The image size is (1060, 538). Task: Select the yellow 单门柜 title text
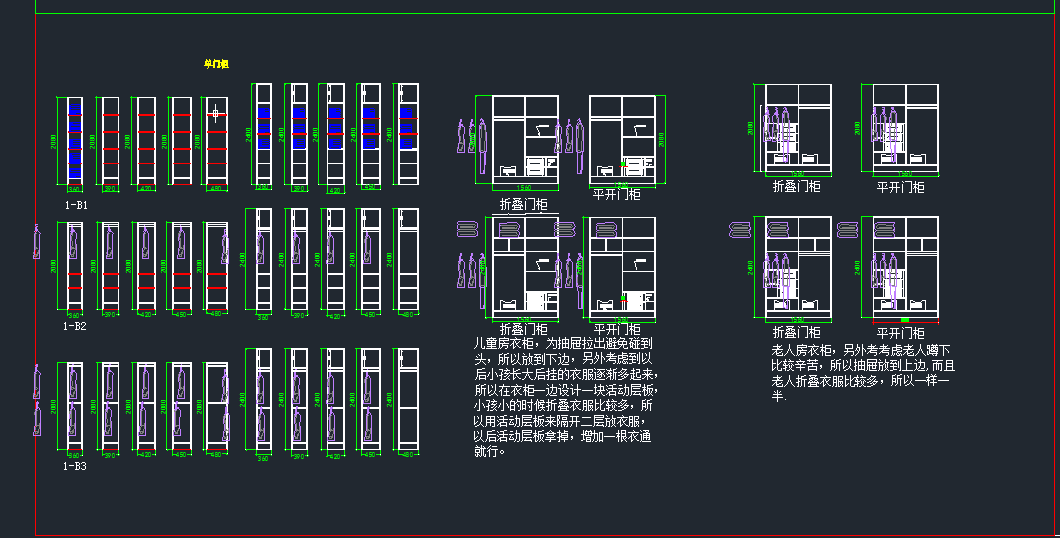216,64
